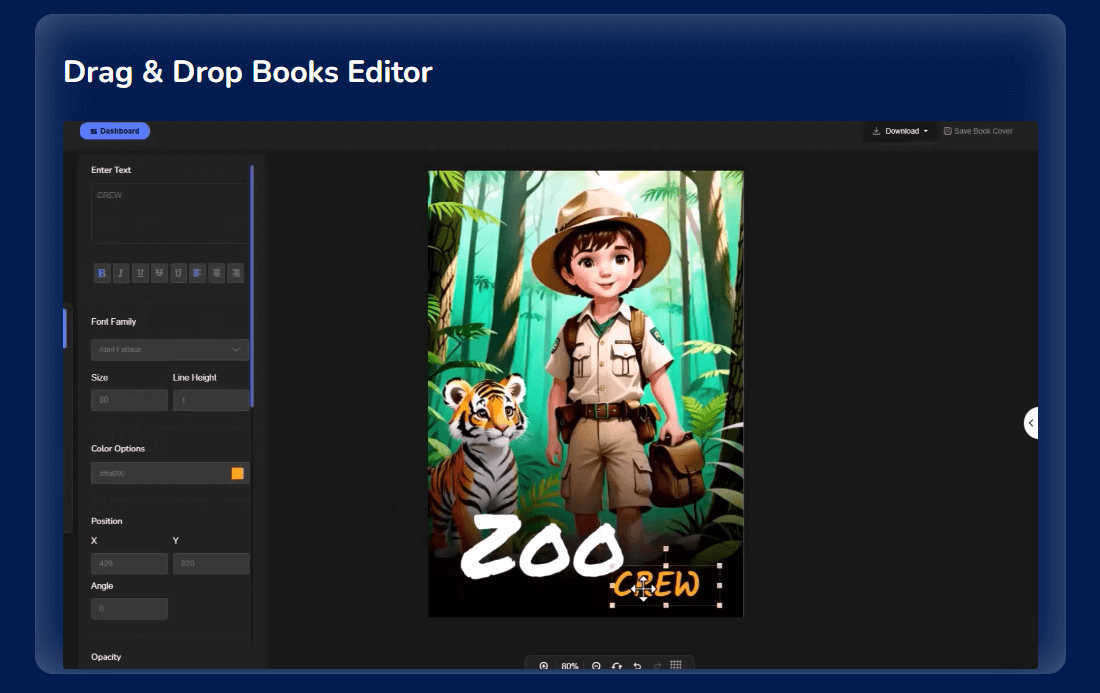Toggle underline text formatting
The width and height of the screenshot is (1100, 693).
pyautogui.click(x=140, y=272)
